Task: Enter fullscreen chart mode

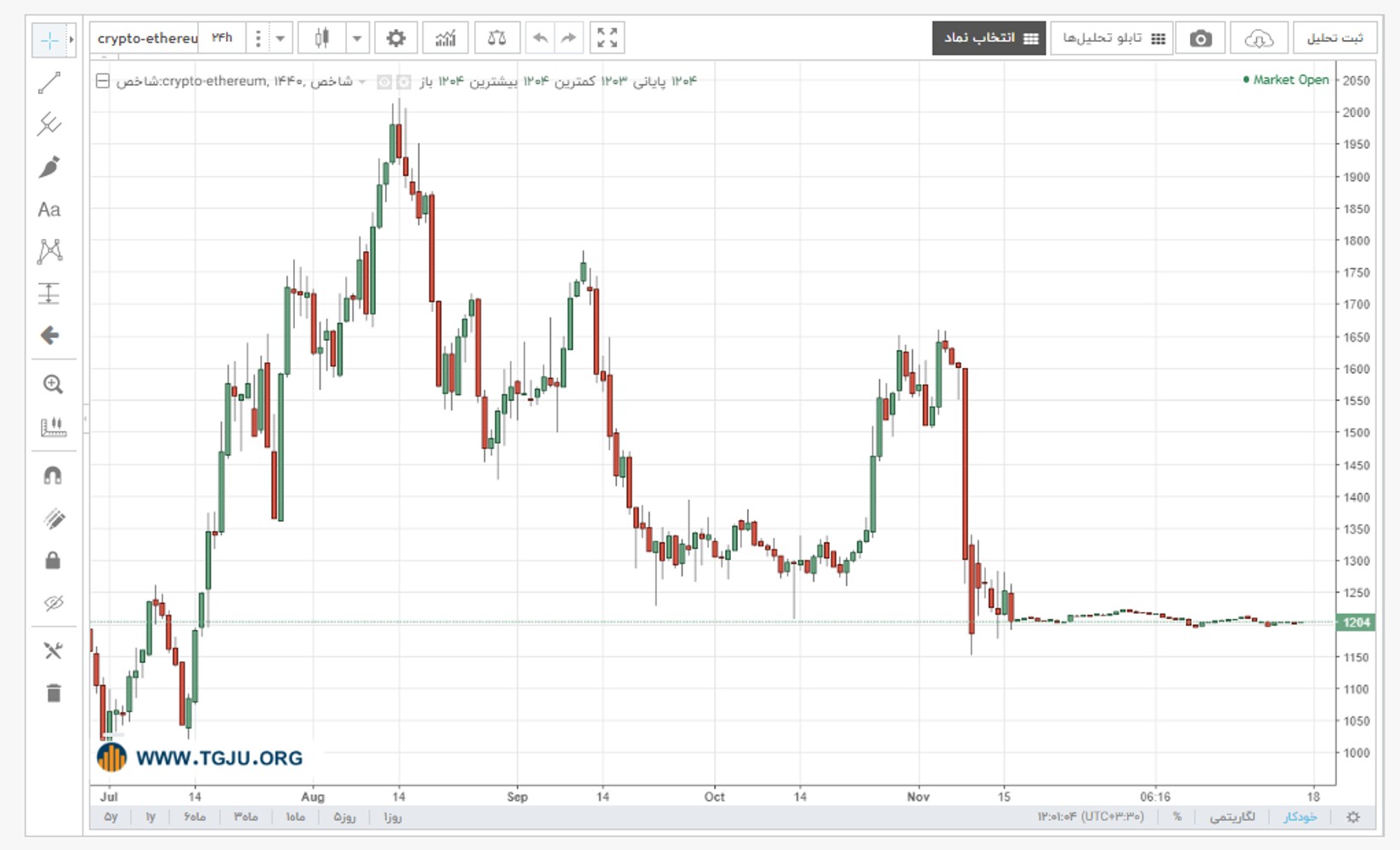Action: point(607,38)
